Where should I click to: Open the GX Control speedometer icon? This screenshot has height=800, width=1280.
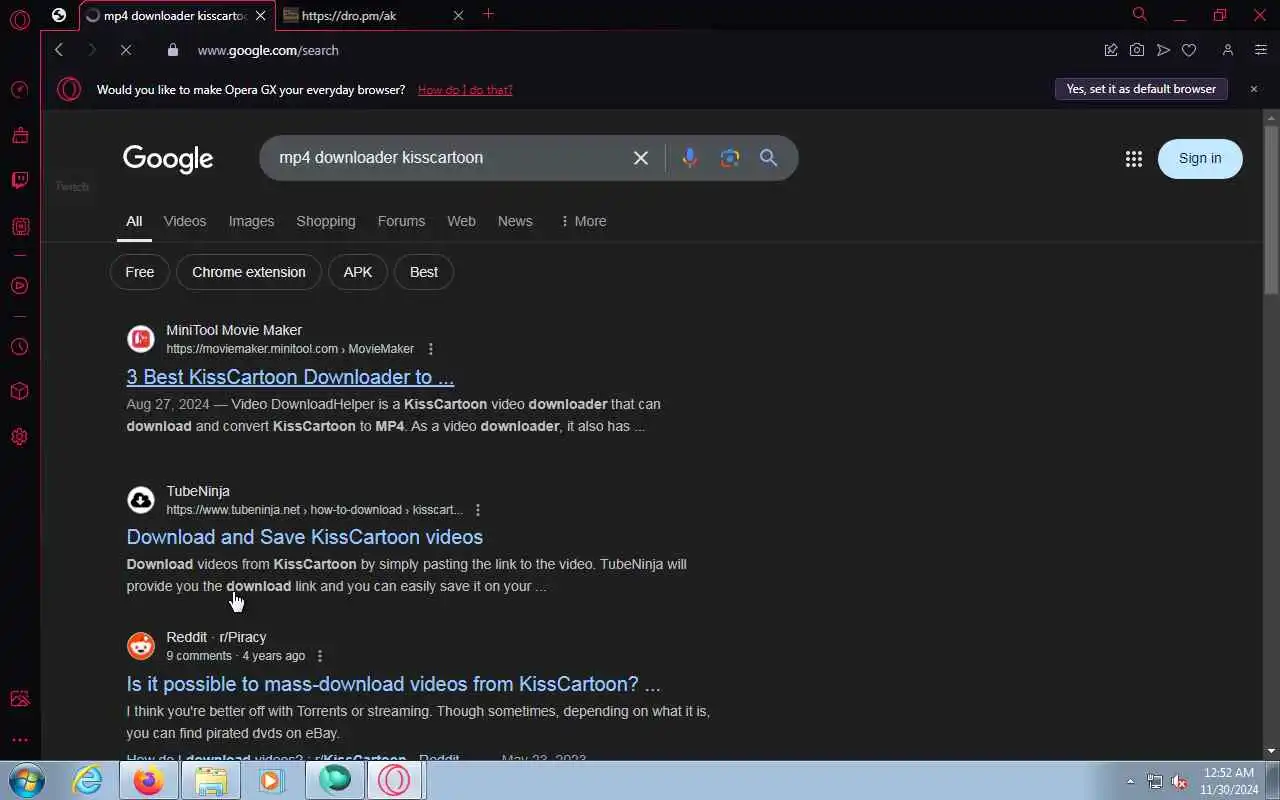point(19,90)
